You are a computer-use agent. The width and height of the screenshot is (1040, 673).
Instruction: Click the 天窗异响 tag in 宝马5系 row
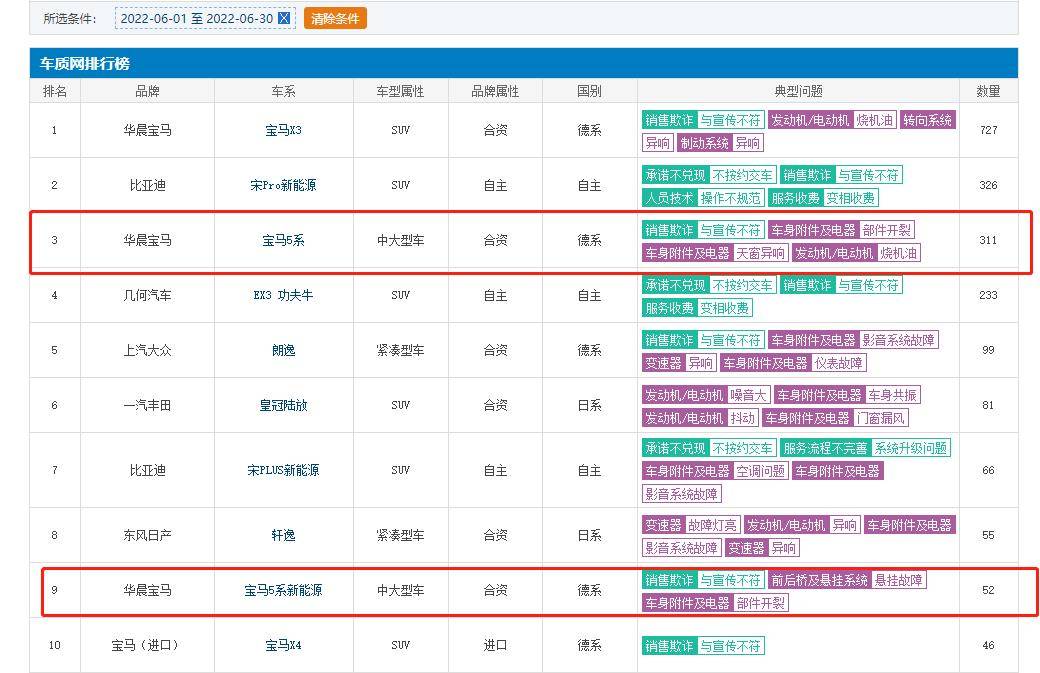[760, 253]
